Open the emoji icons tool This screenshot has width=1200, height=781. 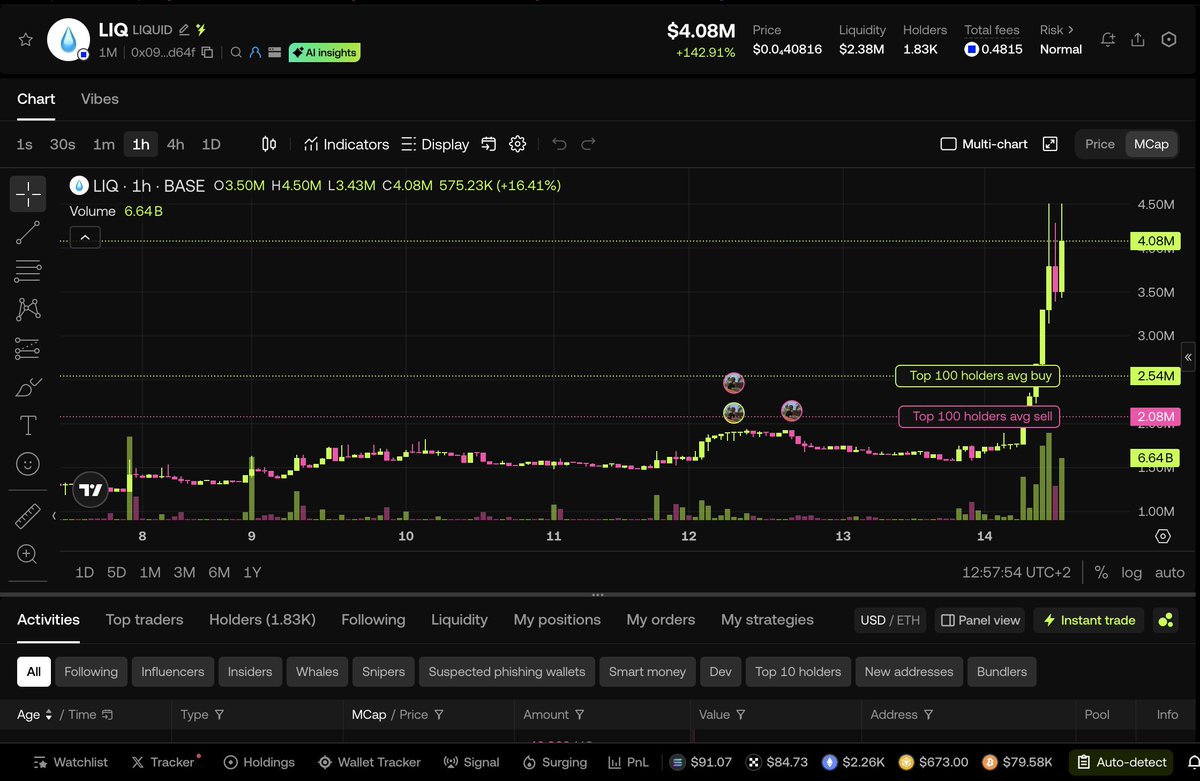coord(28,464)
